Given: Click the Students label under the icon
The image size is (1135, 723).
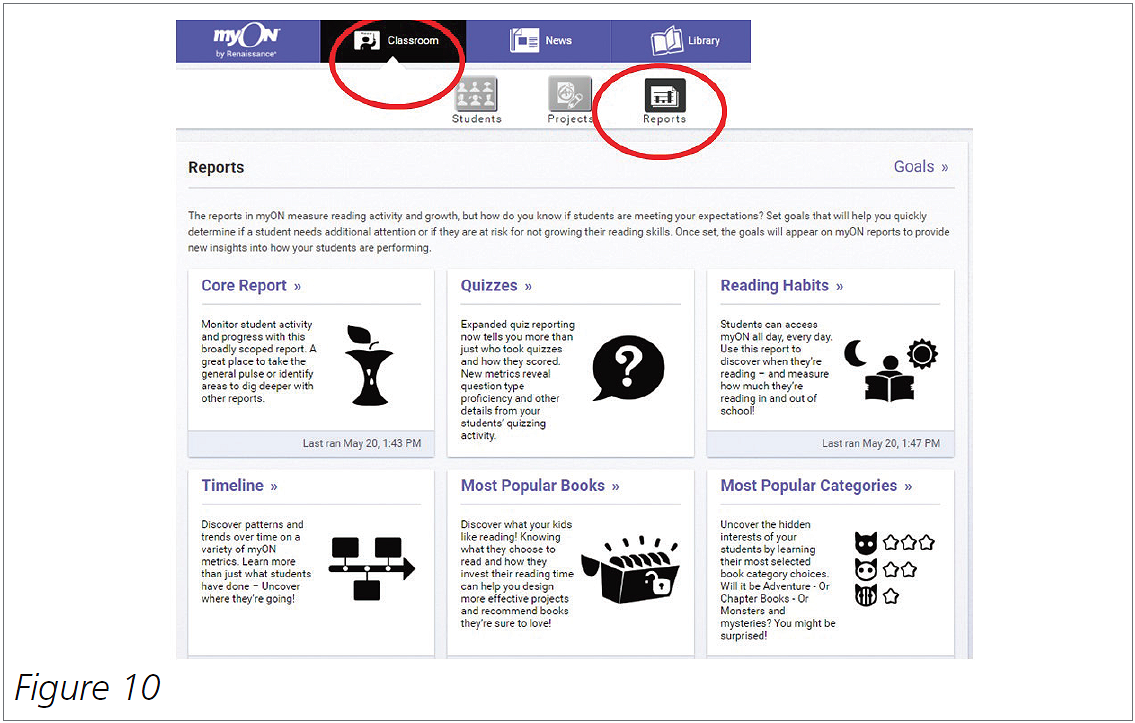Looking at the screenshot, I should tap(476, 119).
